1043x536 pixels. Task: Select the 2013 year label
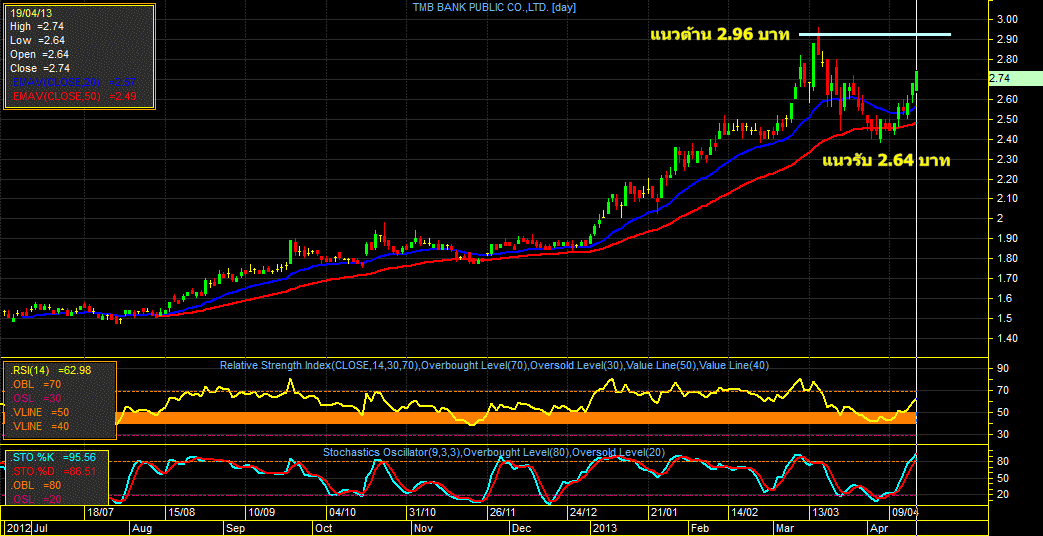603,528
